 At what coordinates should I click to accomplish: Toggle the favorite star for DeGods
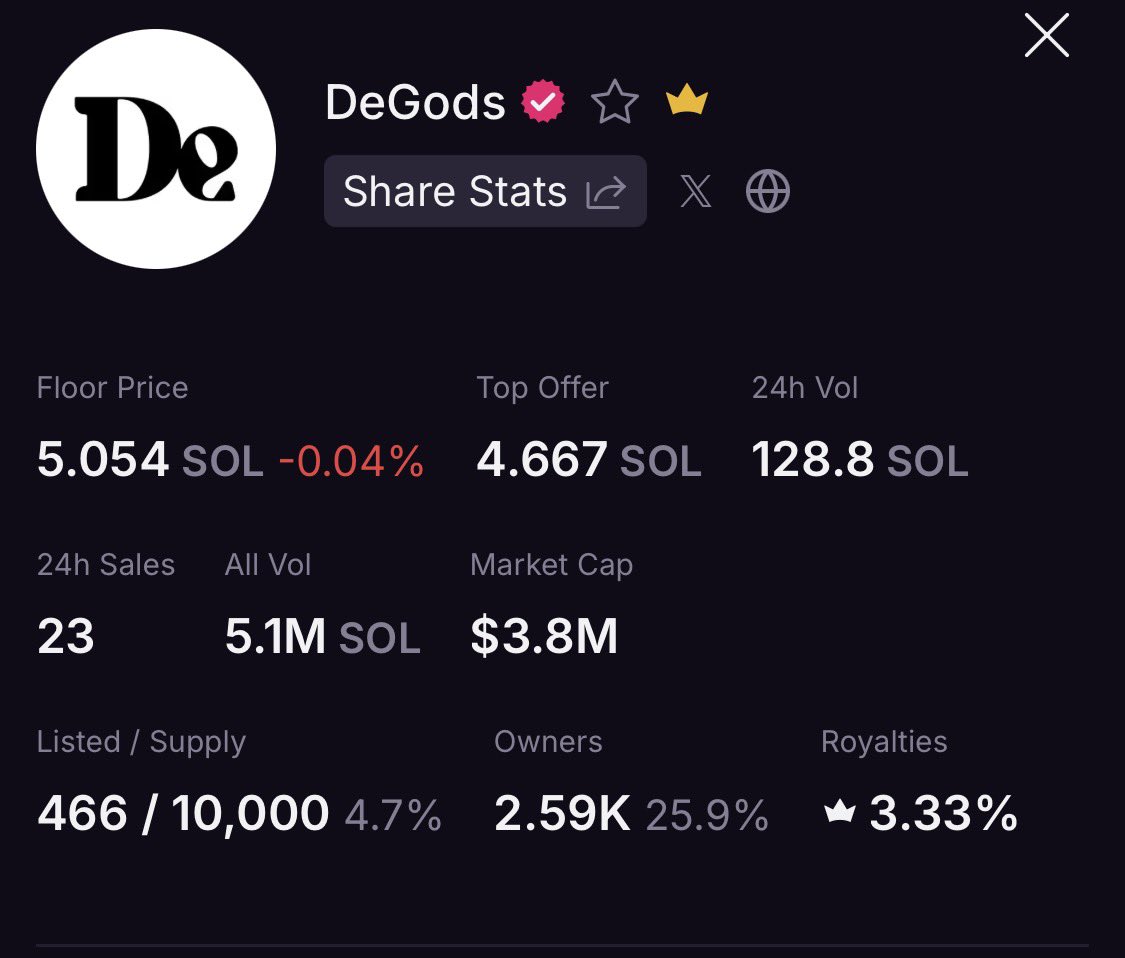[x=614, y=102]
